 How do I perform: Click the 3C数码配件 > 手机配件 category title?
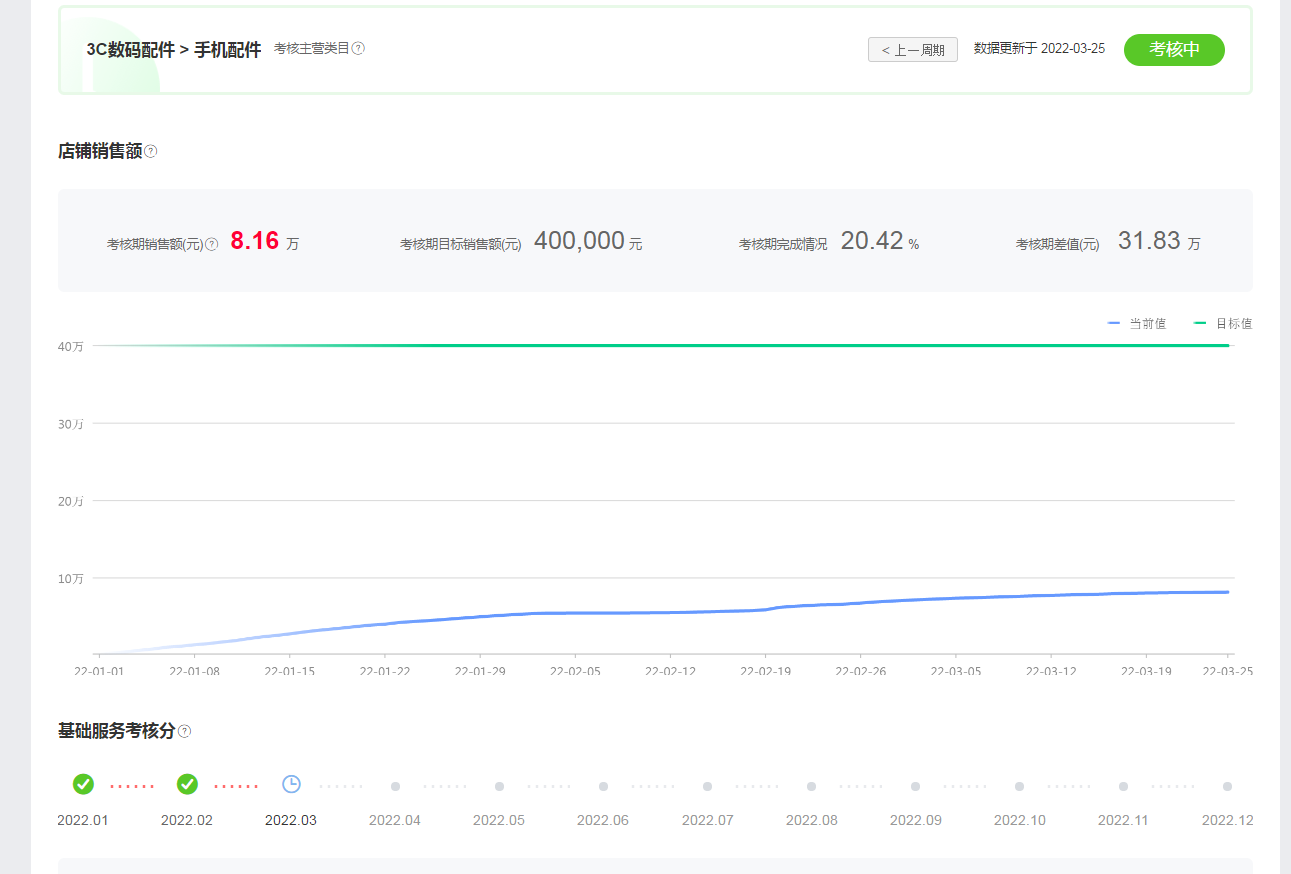(x=174, y=50)
